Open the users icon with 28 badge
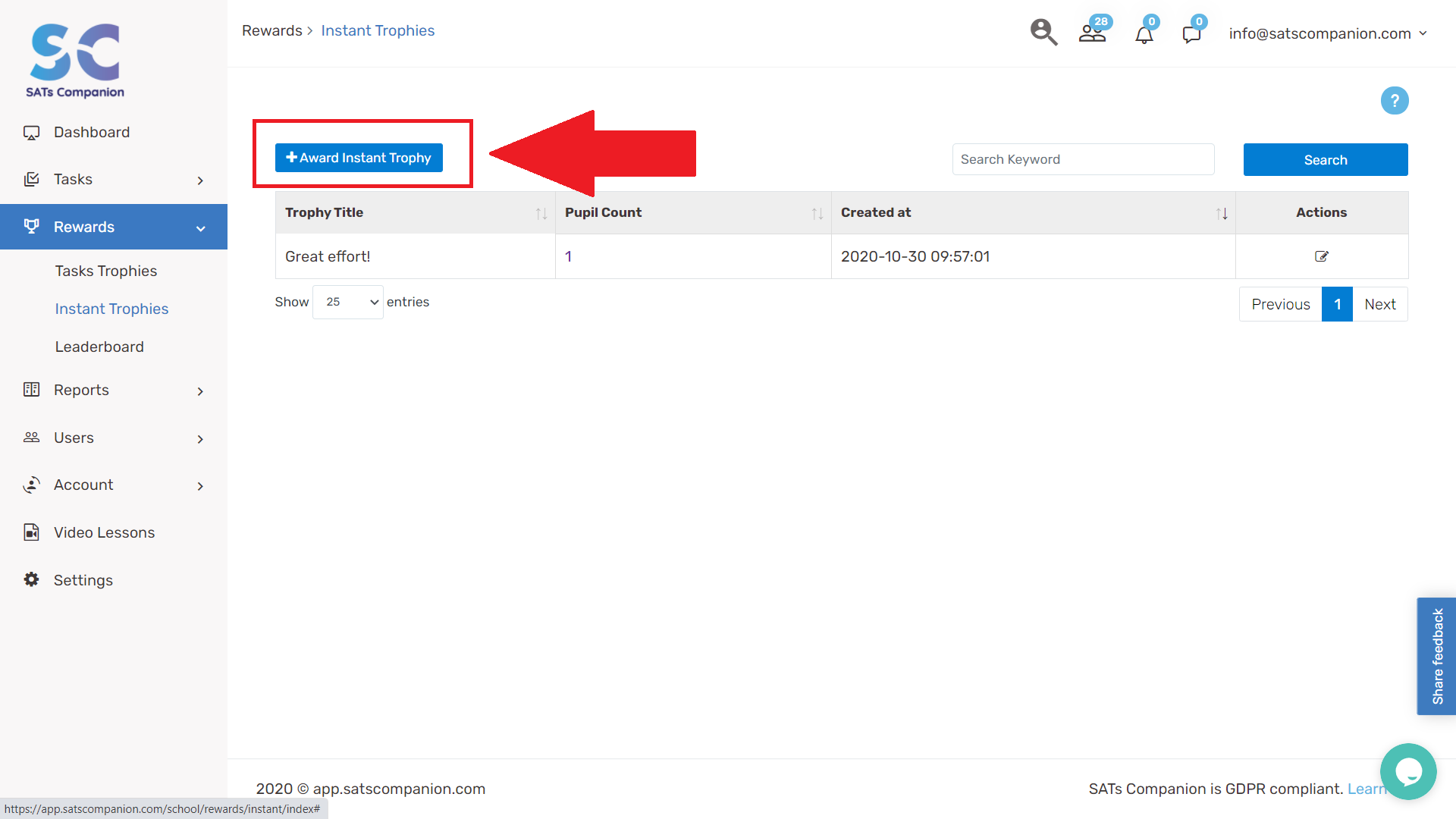1456x819 pixels. 1093,33
